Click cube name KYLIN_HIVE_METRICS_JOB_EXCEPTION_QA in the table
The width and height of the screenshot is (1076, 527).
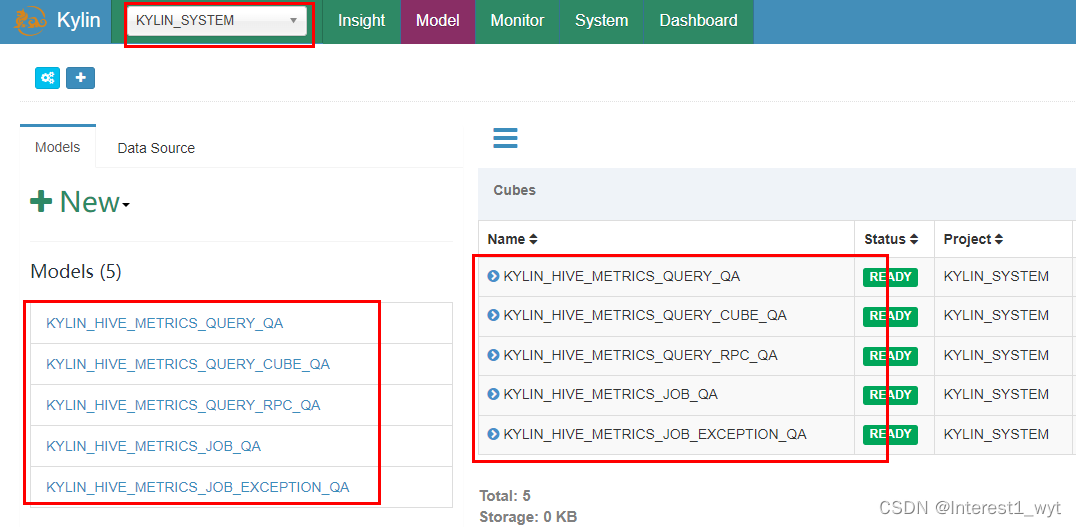[x=655, y=434]
